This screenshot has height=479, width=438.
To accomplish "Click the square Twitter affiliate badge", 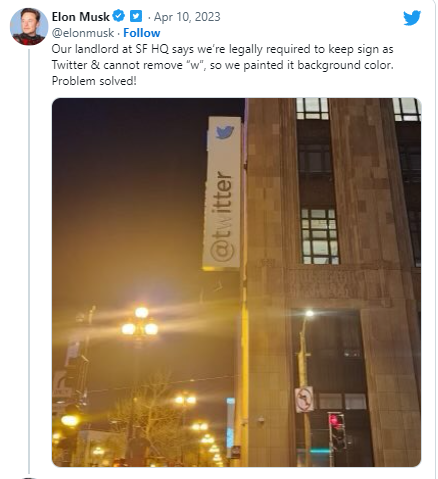I will pyautogui.click(x=136, y=16).
